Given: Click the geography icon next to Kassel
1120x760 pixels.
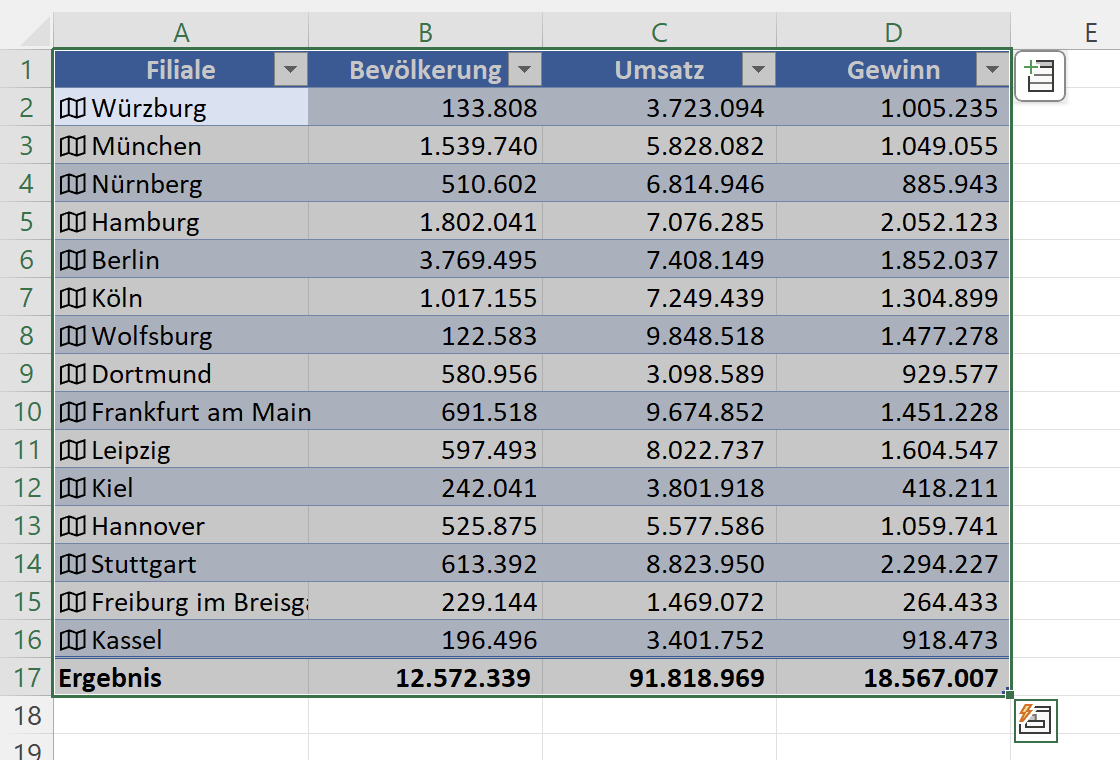Looking at the screenshot, I should 72,640.
